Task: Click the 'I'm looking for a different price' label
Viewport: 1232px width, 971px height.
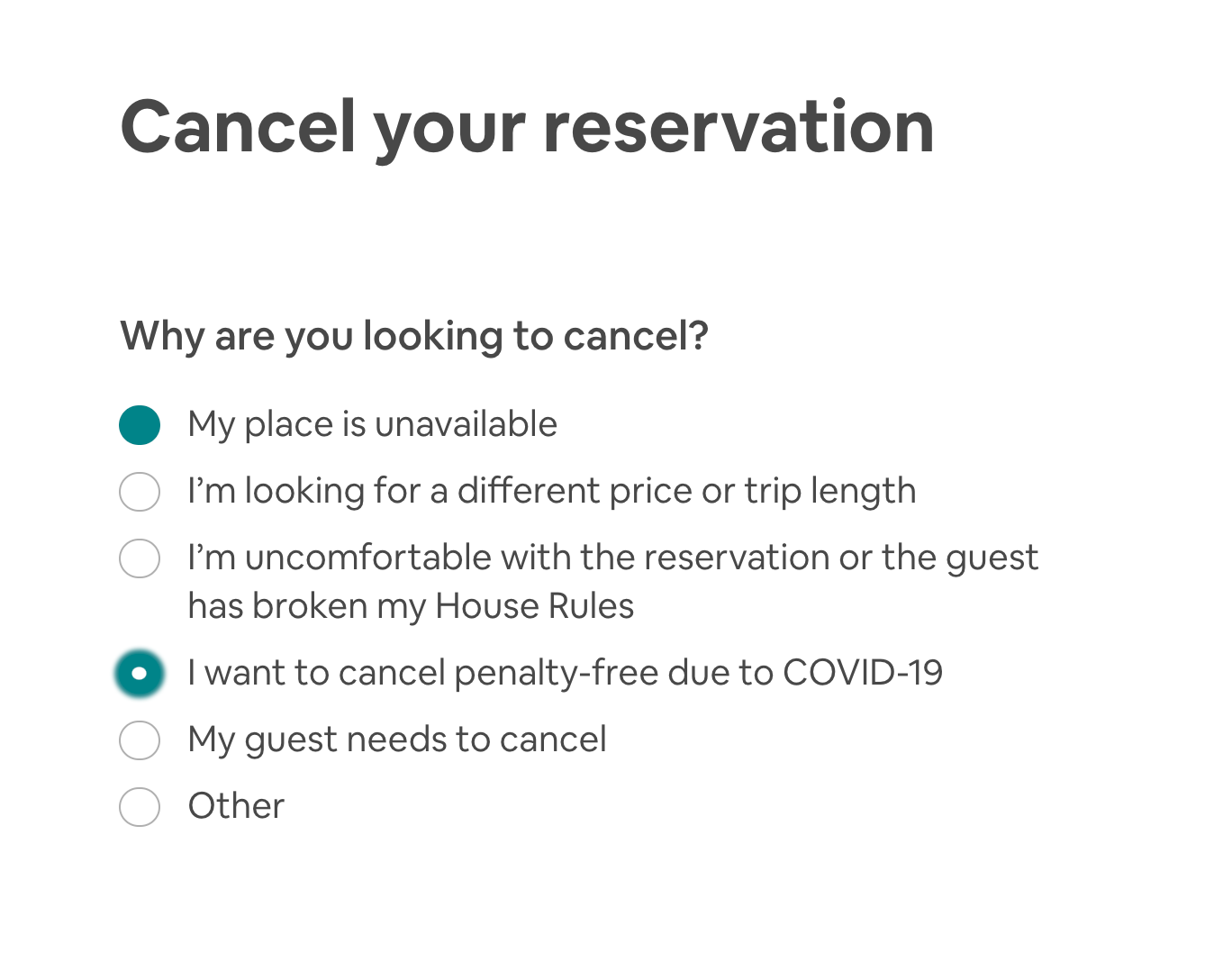Action: pos(552,492)
